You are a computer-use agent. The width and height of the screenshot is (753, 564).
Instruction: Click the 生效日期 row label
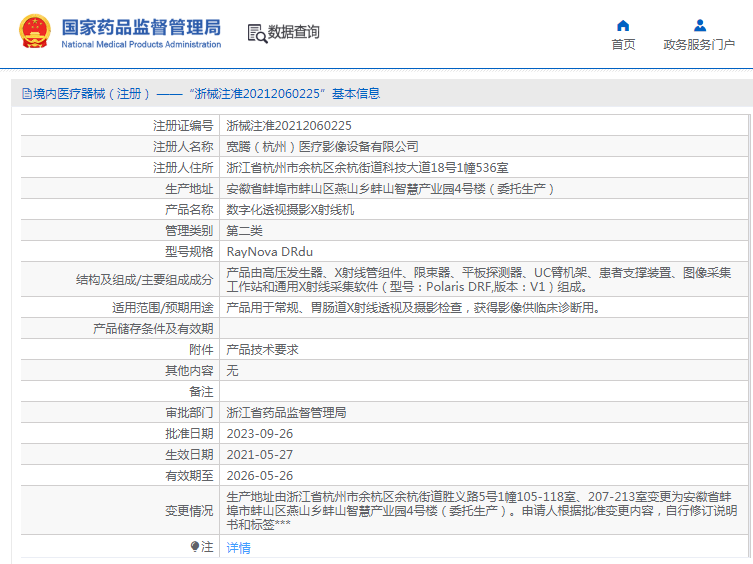pos(189,454)
